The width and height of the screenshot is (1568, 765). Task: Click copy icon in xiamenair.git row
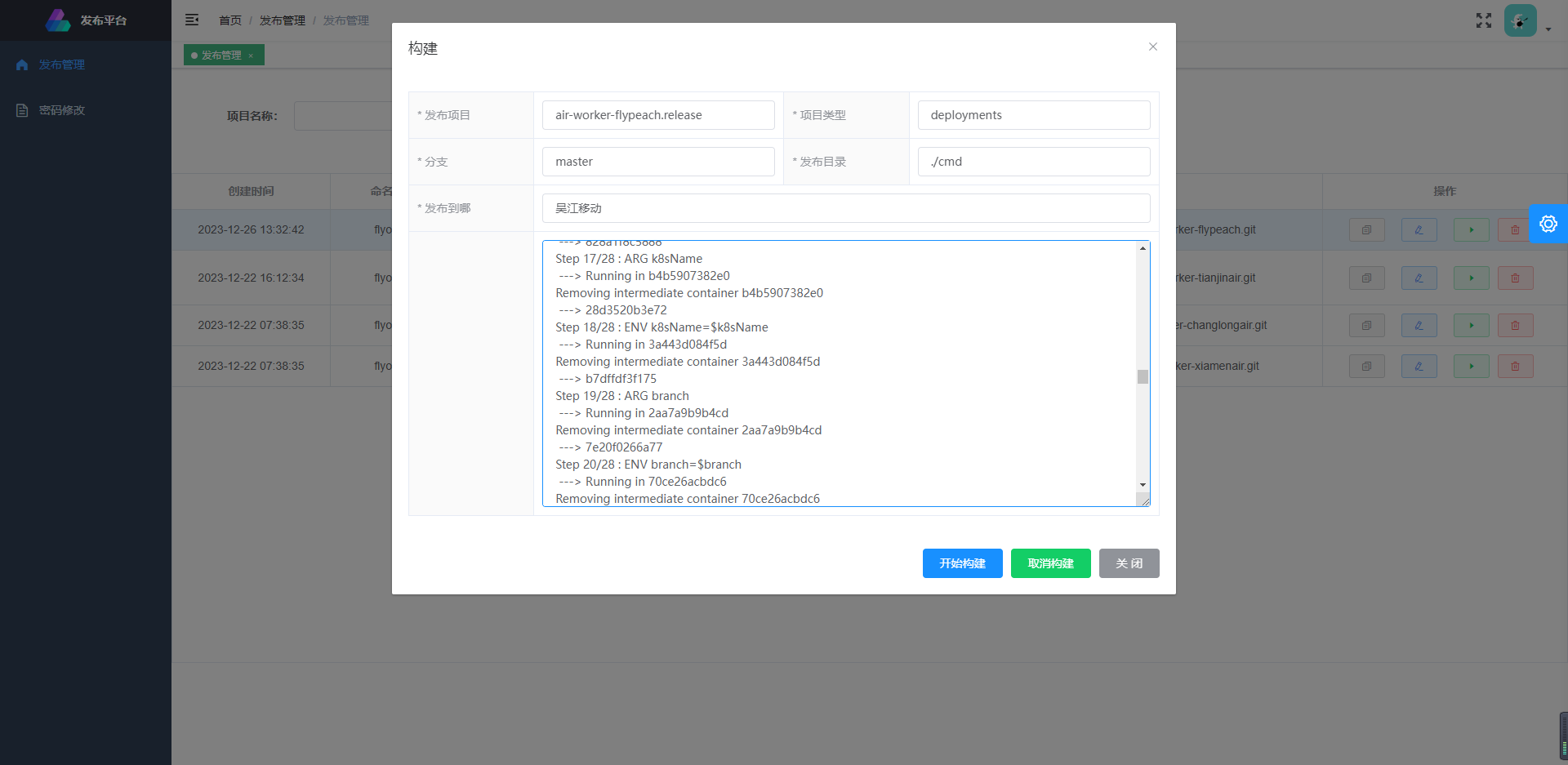tap(1366, 366)
